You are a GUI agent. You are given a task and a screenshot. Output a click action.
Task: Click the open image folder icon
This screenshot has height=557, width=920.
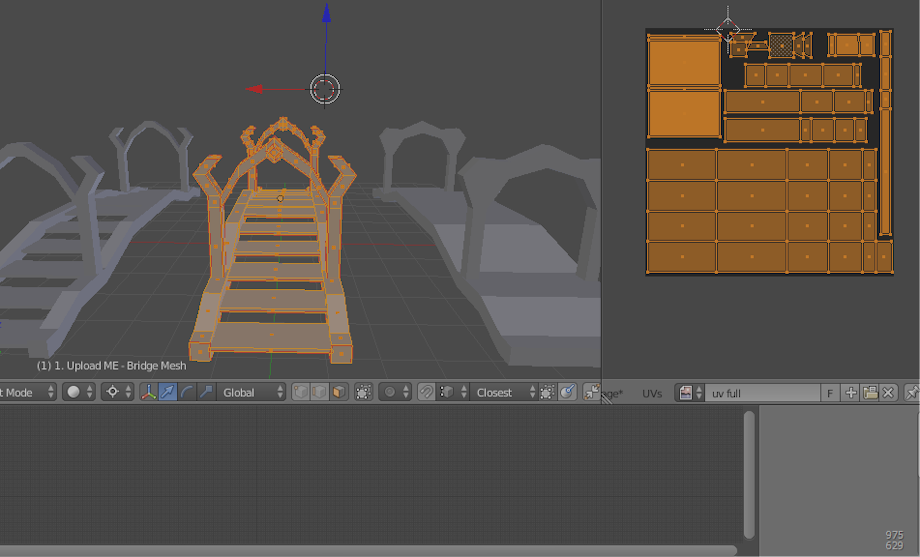coord(869,394)
